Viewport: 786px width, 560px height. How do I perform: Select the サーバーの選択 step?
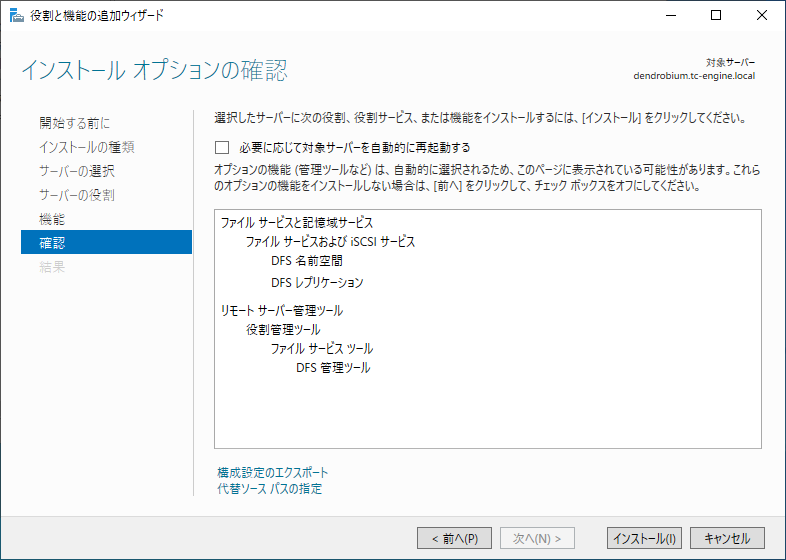coord(77,171)
